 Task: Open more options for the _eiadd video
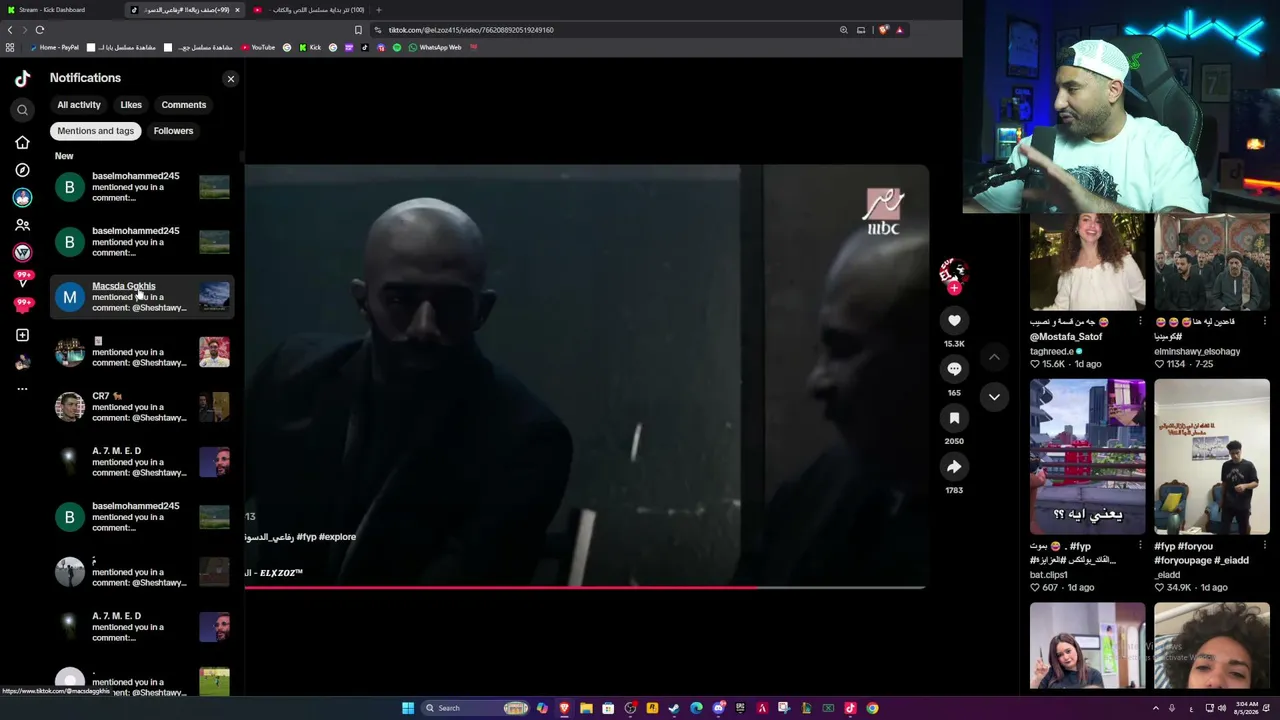1264,546
